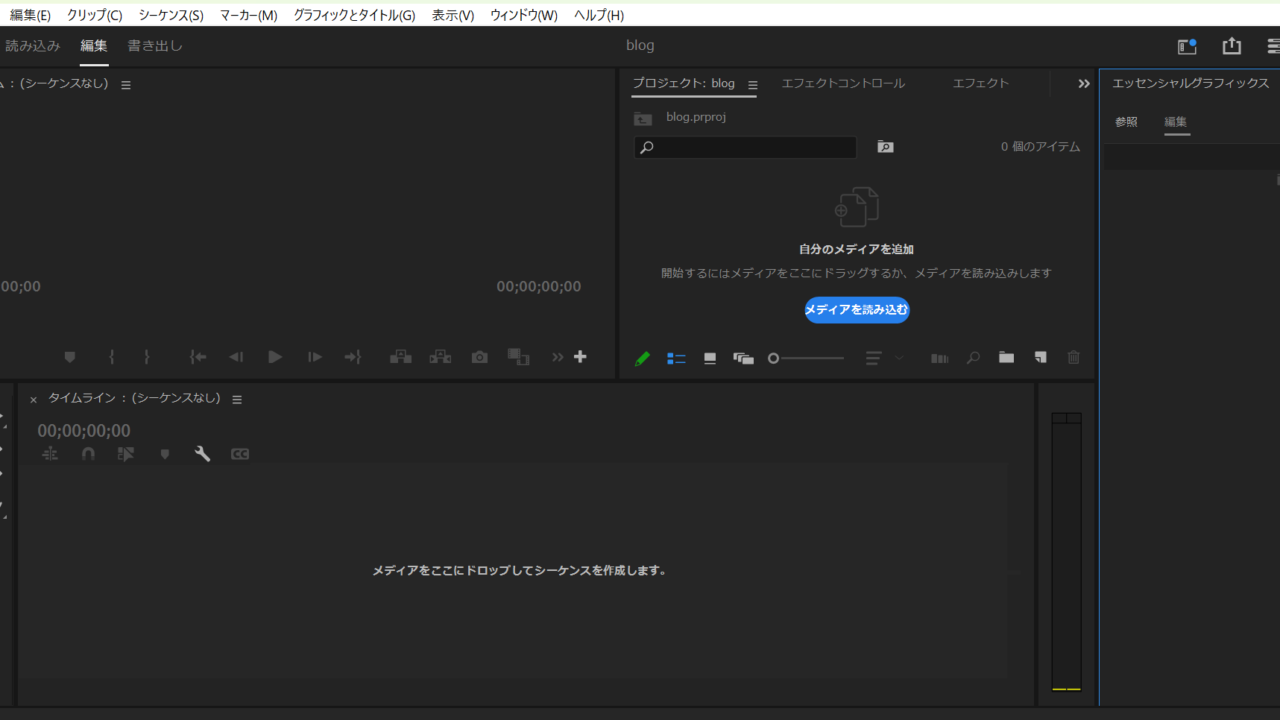Open Sort Icons dropdown in Project panel
Screen dimensions: 1280x720
click(884, 358)
